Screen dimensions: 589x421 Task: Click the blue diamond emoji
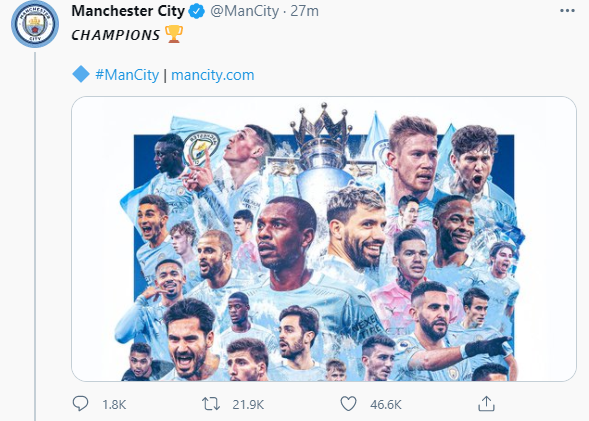click(81, 74)
